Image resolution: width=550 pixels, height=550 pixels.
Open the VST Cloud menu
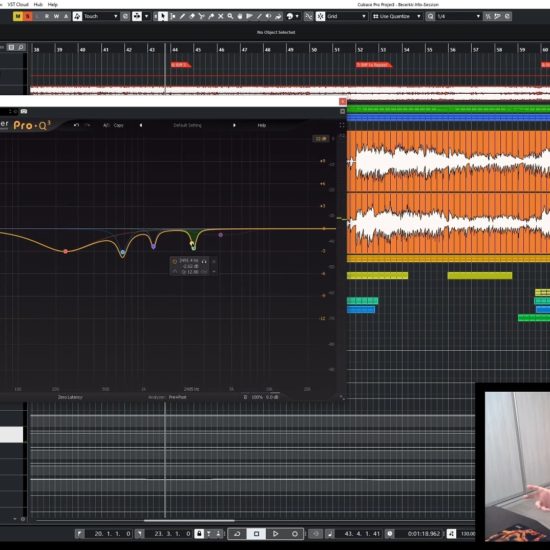(18, 5)
